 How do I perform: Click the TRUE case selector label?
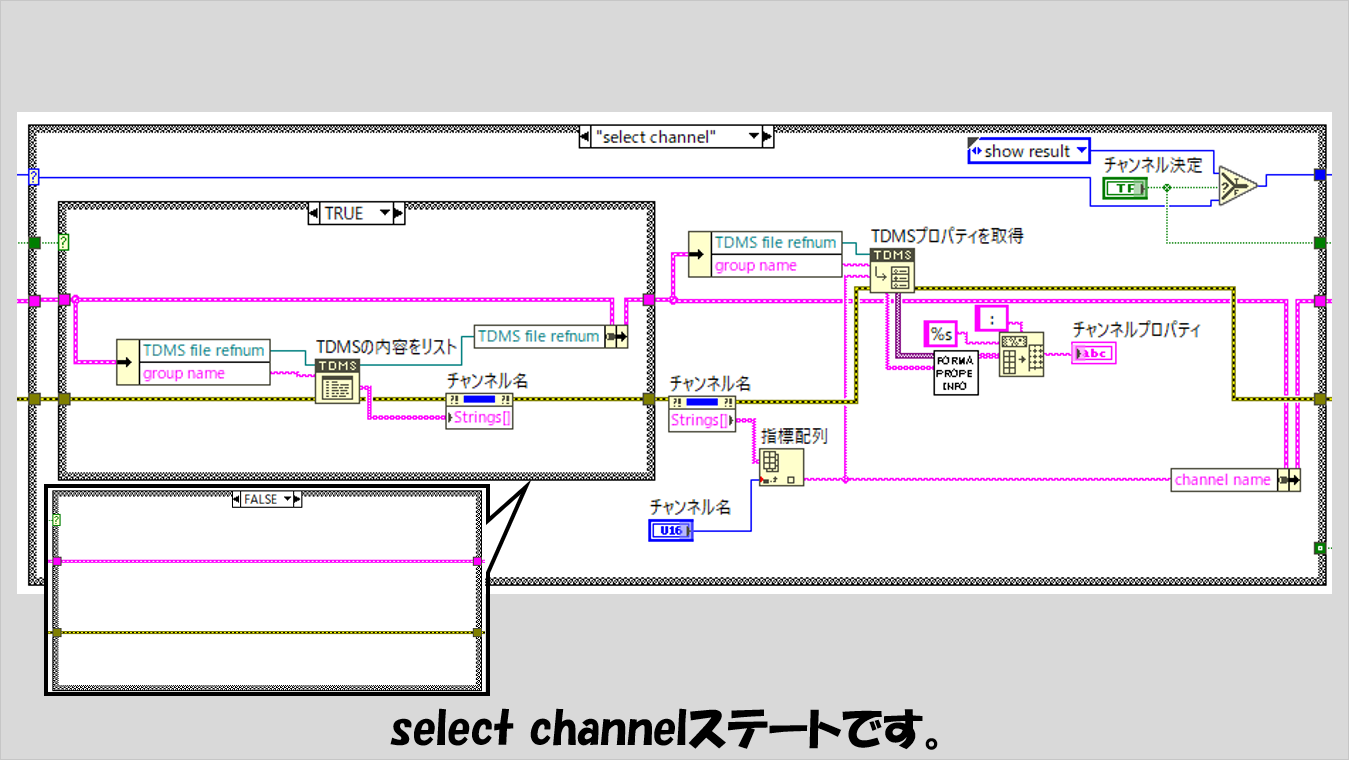[x=344, y=213]
